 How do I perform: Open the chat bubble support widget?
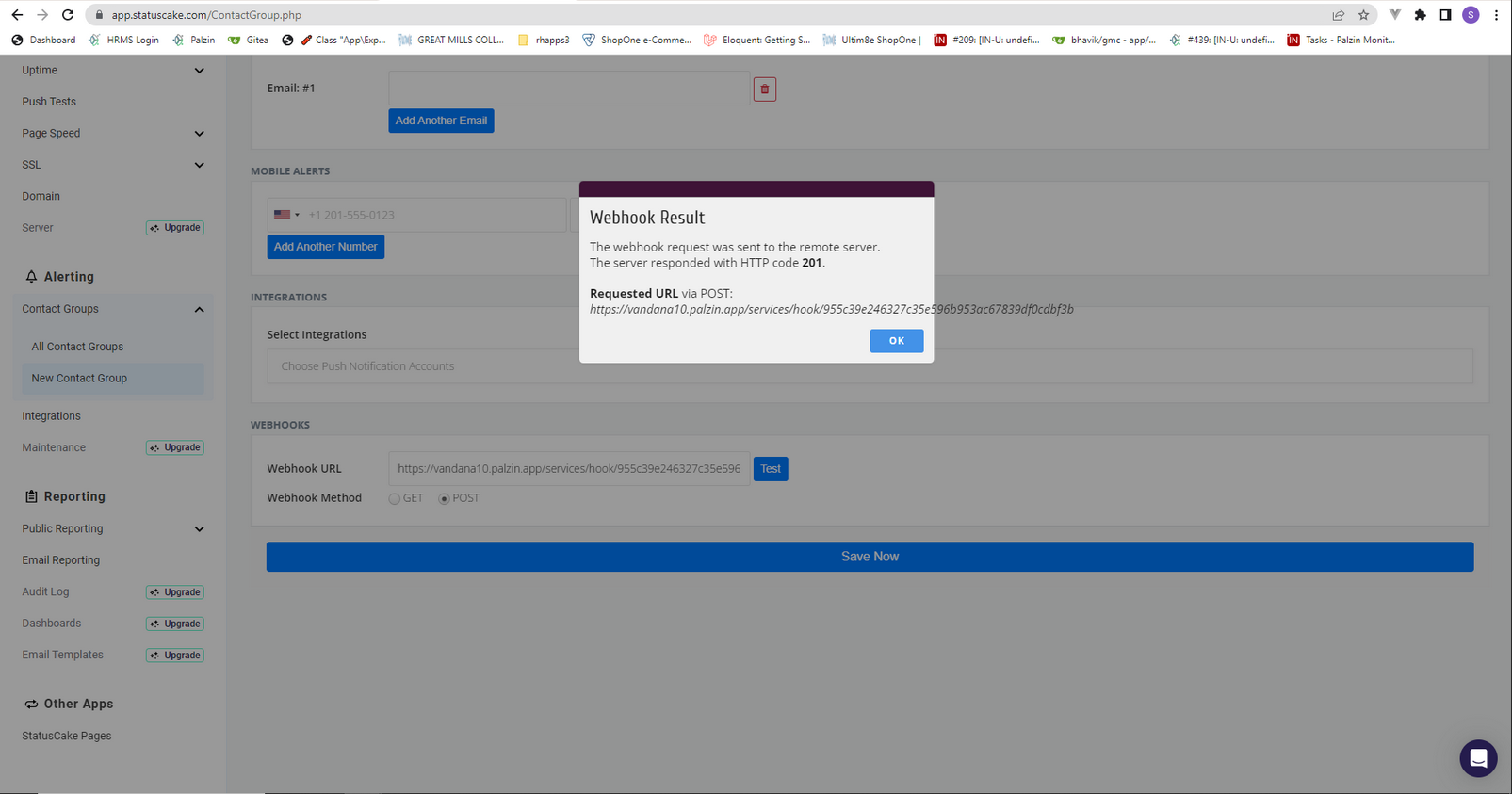(1478, 758)
